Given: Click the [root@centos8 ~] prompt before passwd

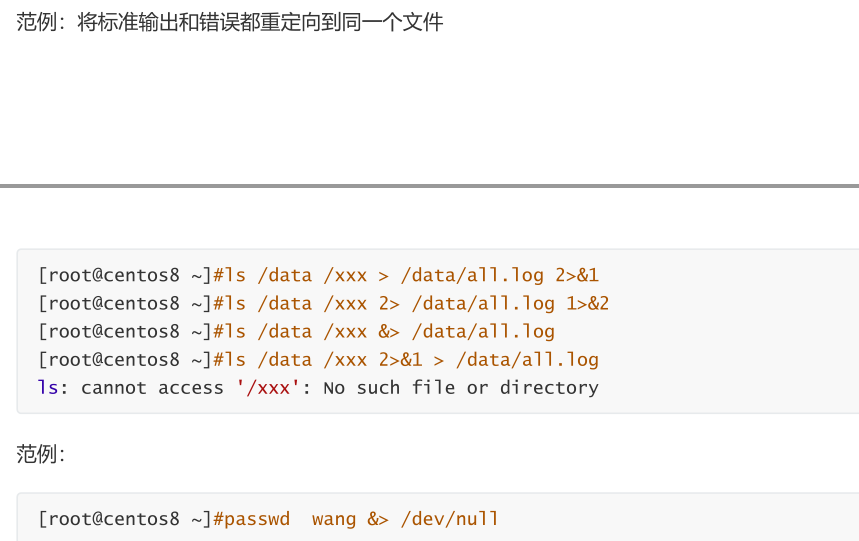Looking at the screenshot, I should tap(125, 519).
